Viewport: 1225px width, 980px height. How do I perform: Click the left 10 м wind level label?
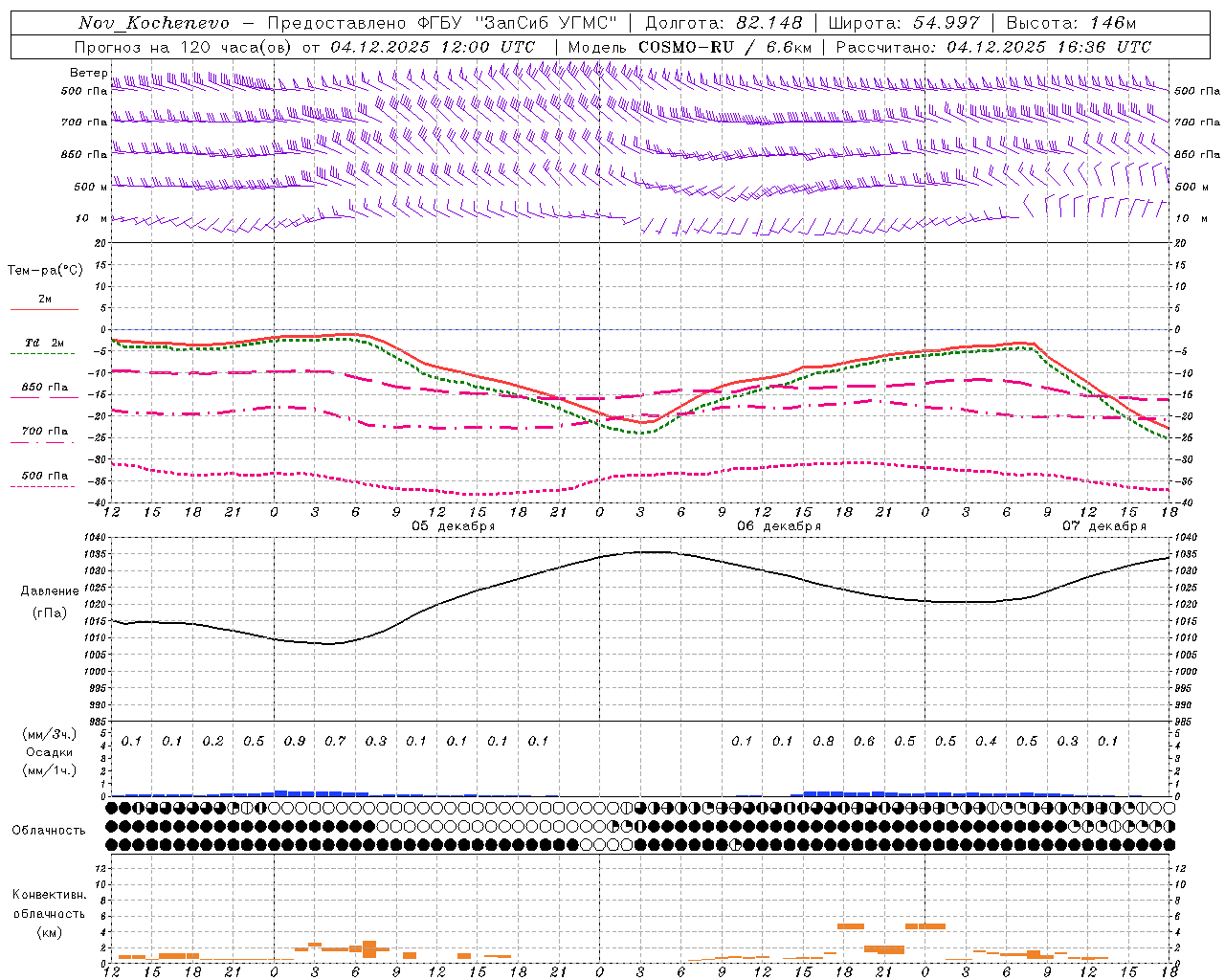tap(91, 218)
